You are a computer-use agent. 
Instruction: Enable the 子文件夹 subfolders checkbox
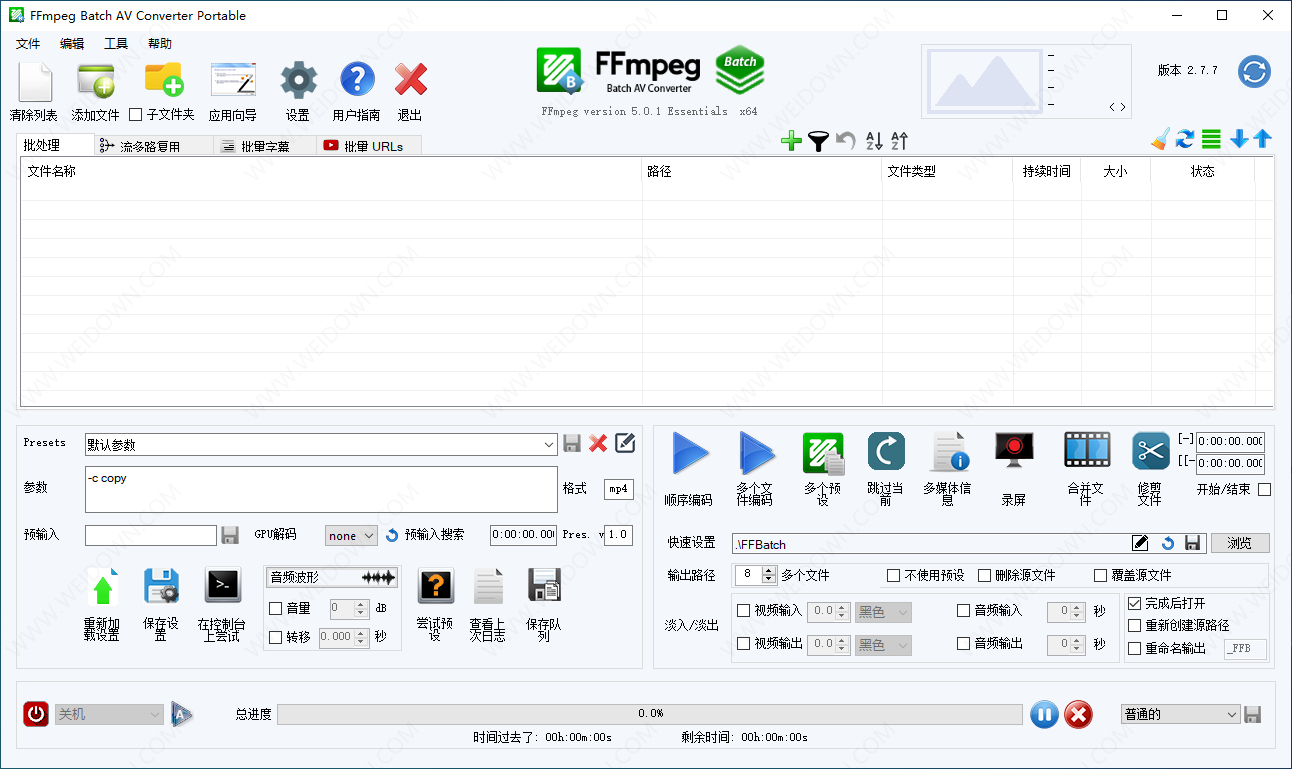(x=136, y=115)
